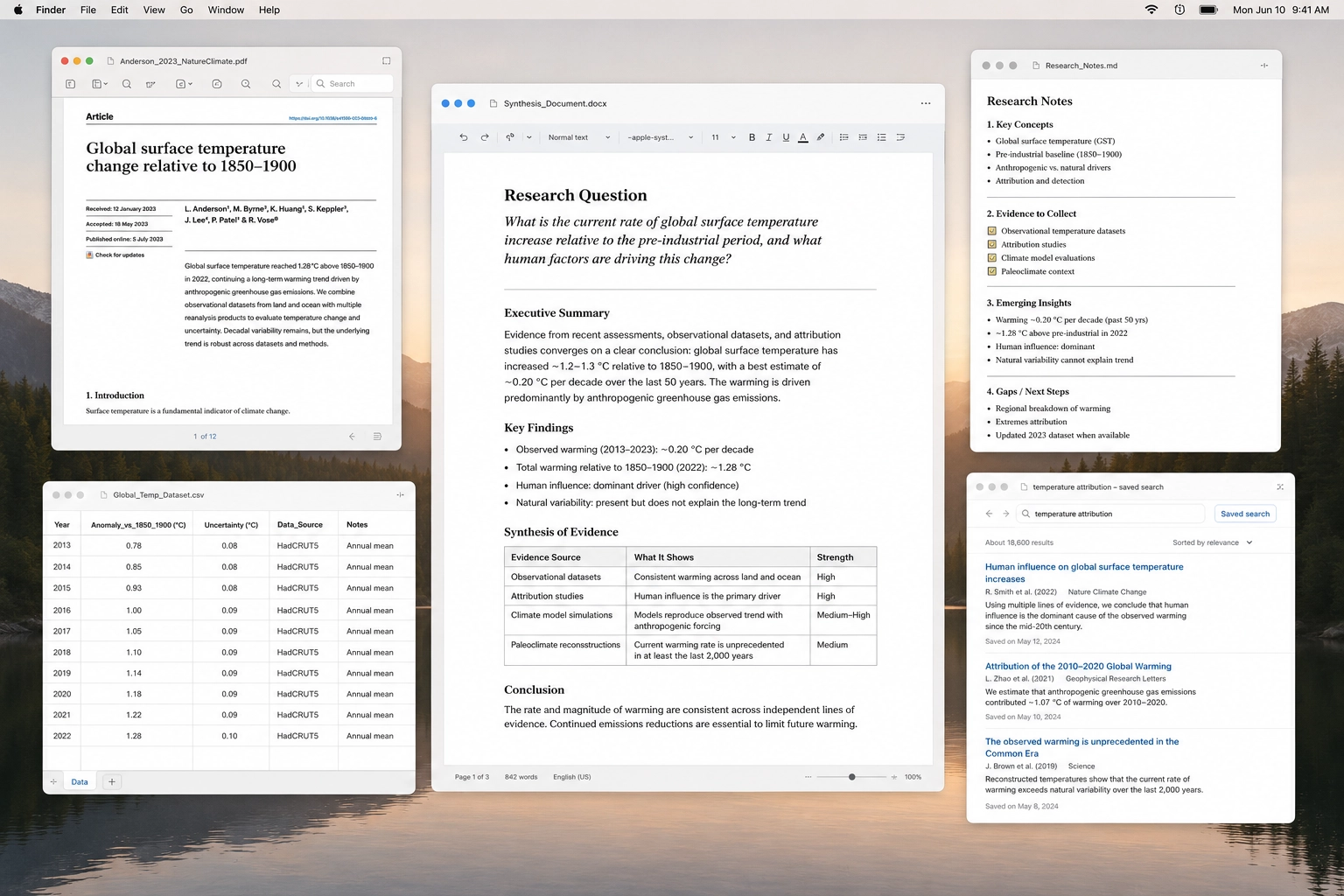Open the Finder menu
Image resolution: width=1344 pixels, height=896 pixels.
(x=51, y=10)
